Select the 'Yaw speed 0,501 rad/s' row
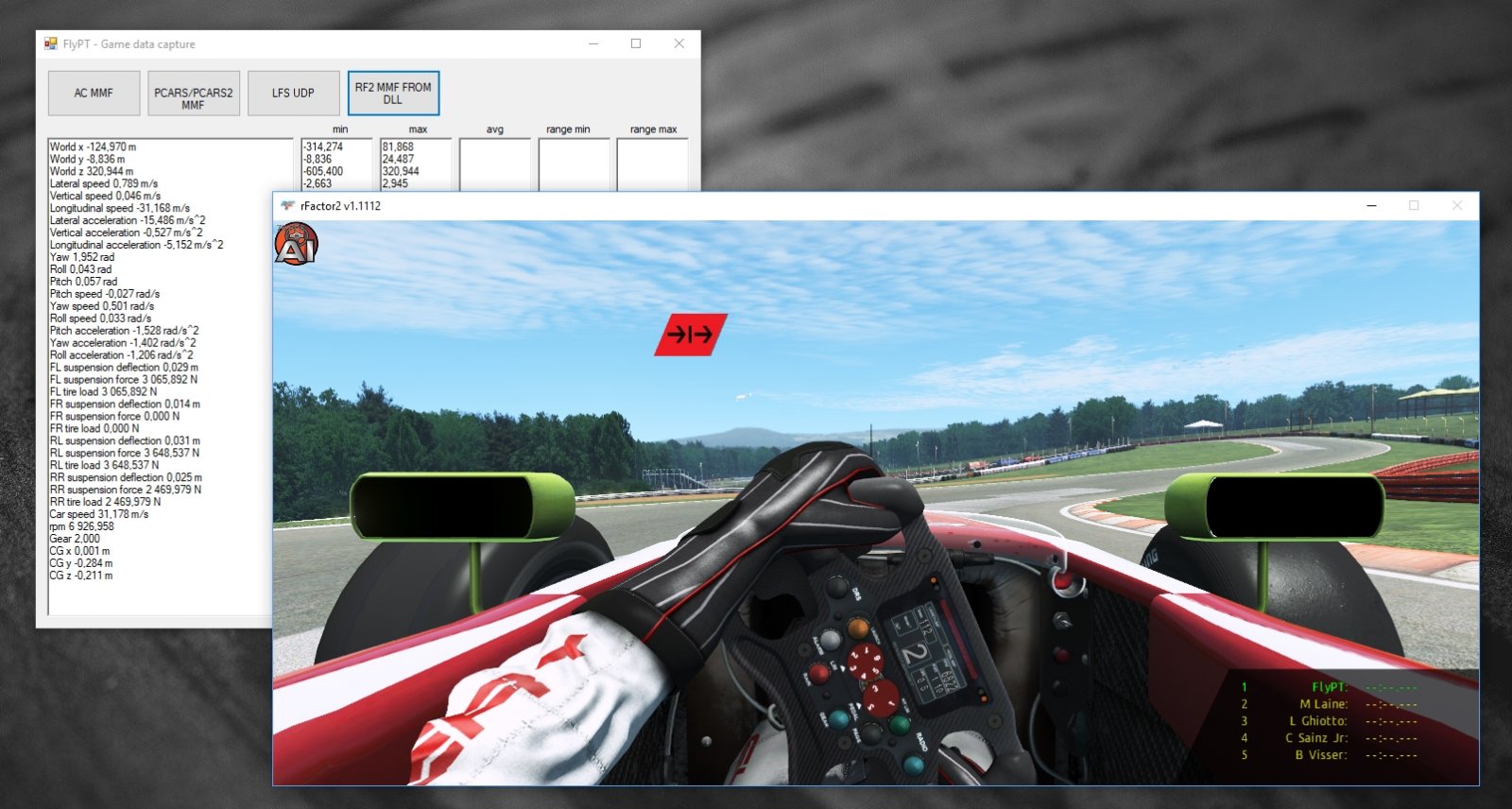The height and width of the screenshot is (809, 1512). [x=102, y=306]
